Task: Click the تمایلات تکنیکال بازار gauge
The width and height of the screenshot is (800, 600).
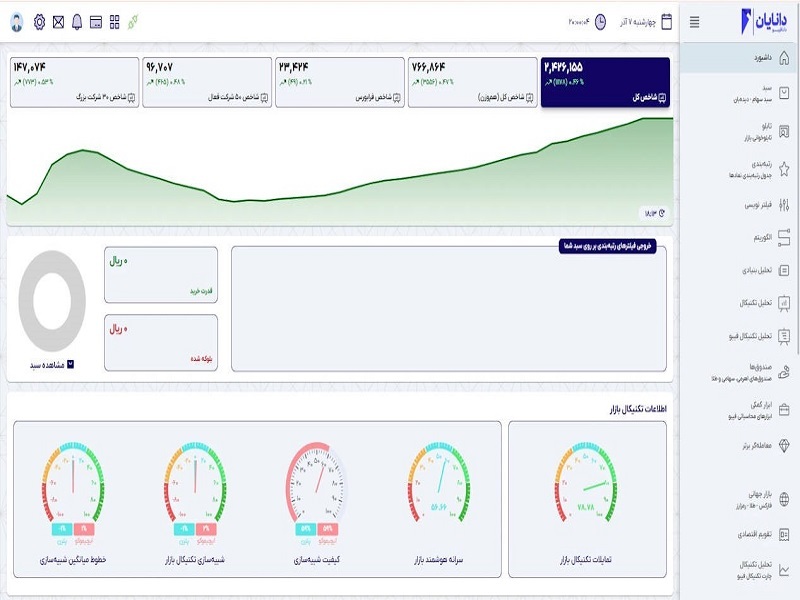Action: (586, 482)
